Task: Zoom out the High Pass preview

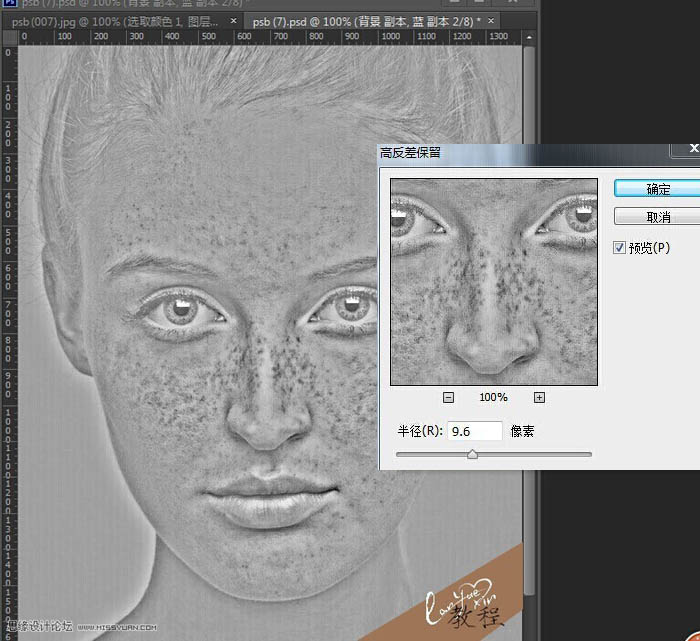Action: (x=448, y=397)
